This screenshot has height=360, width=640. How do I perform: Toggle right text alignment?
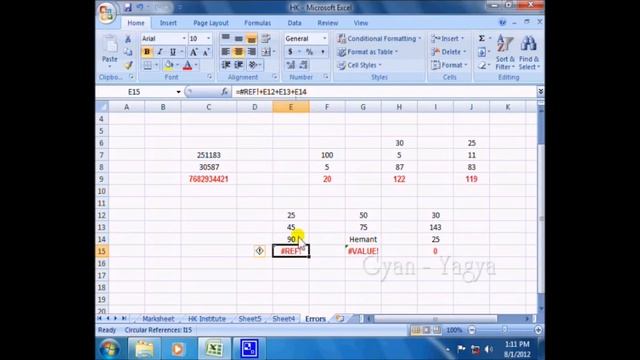251,52
